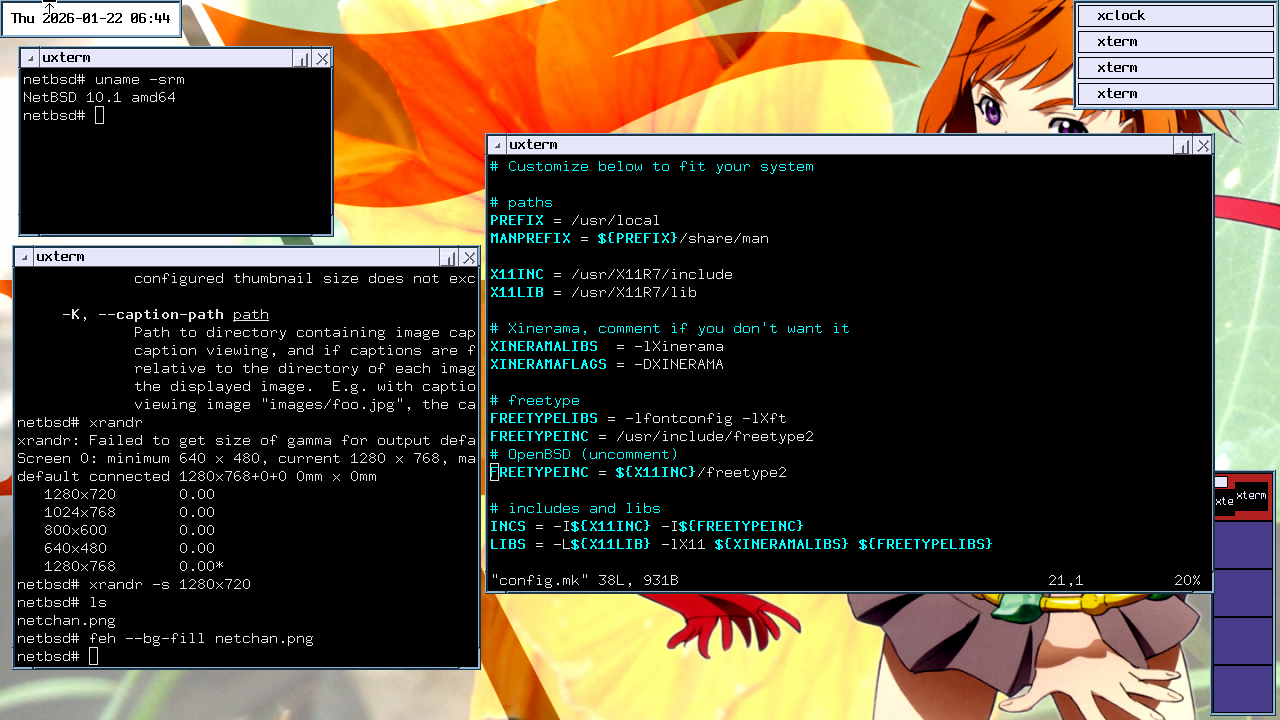Image resolution: width=1280 pixels, height=720 pixels.
Task: Click the title bar of the uname uxterm window
Action: (166, 59)
